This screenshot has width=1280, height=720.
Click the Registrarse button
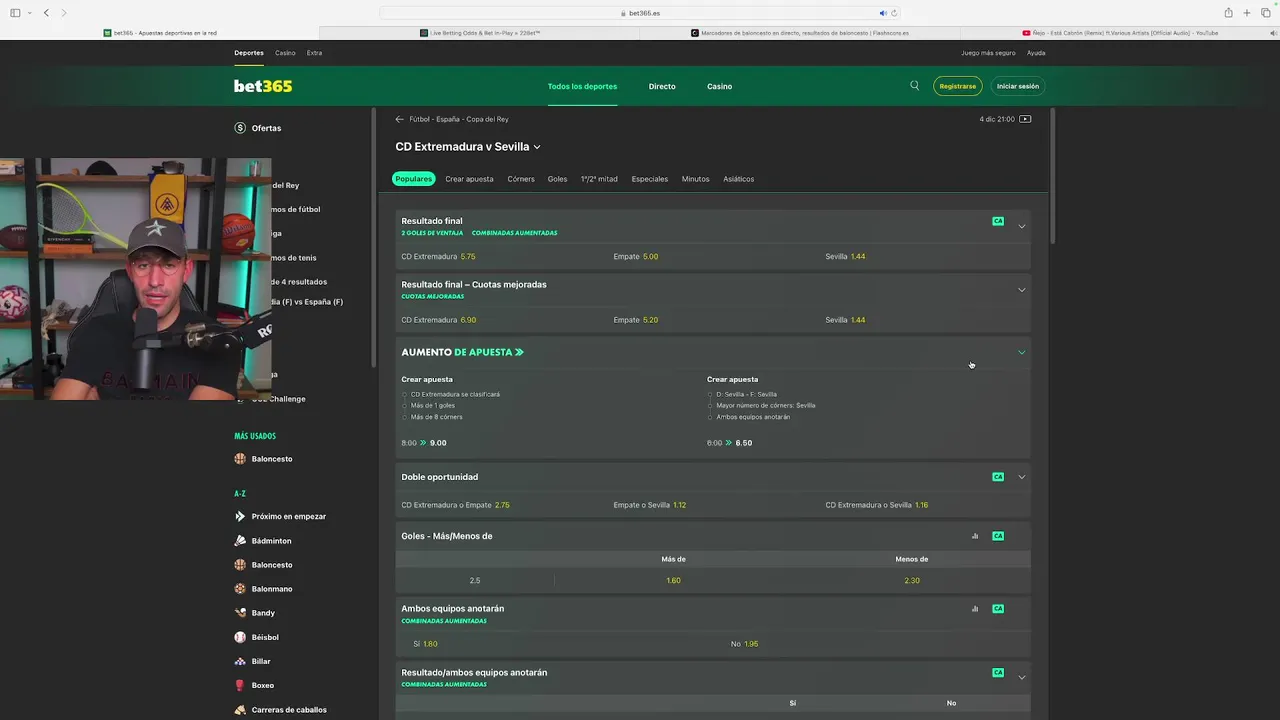tap(958, 86)
